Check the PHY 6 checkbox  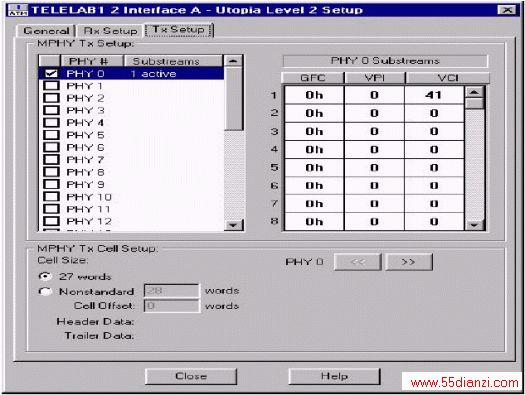(51, 147)
